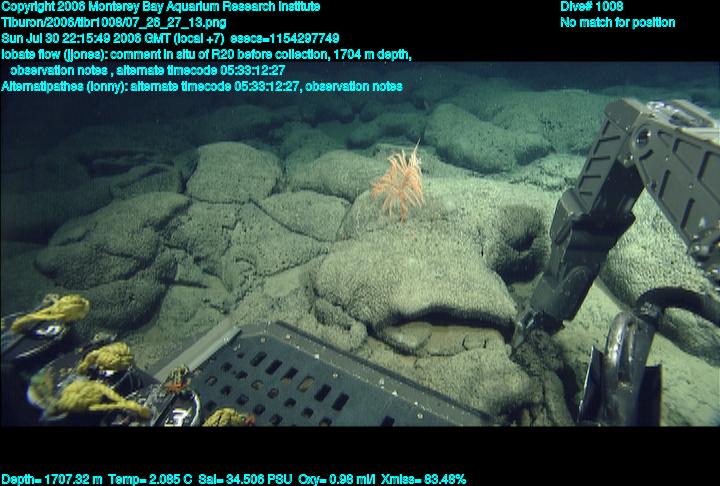Select the lobate flow (jjones) comment line

(206, 54)
